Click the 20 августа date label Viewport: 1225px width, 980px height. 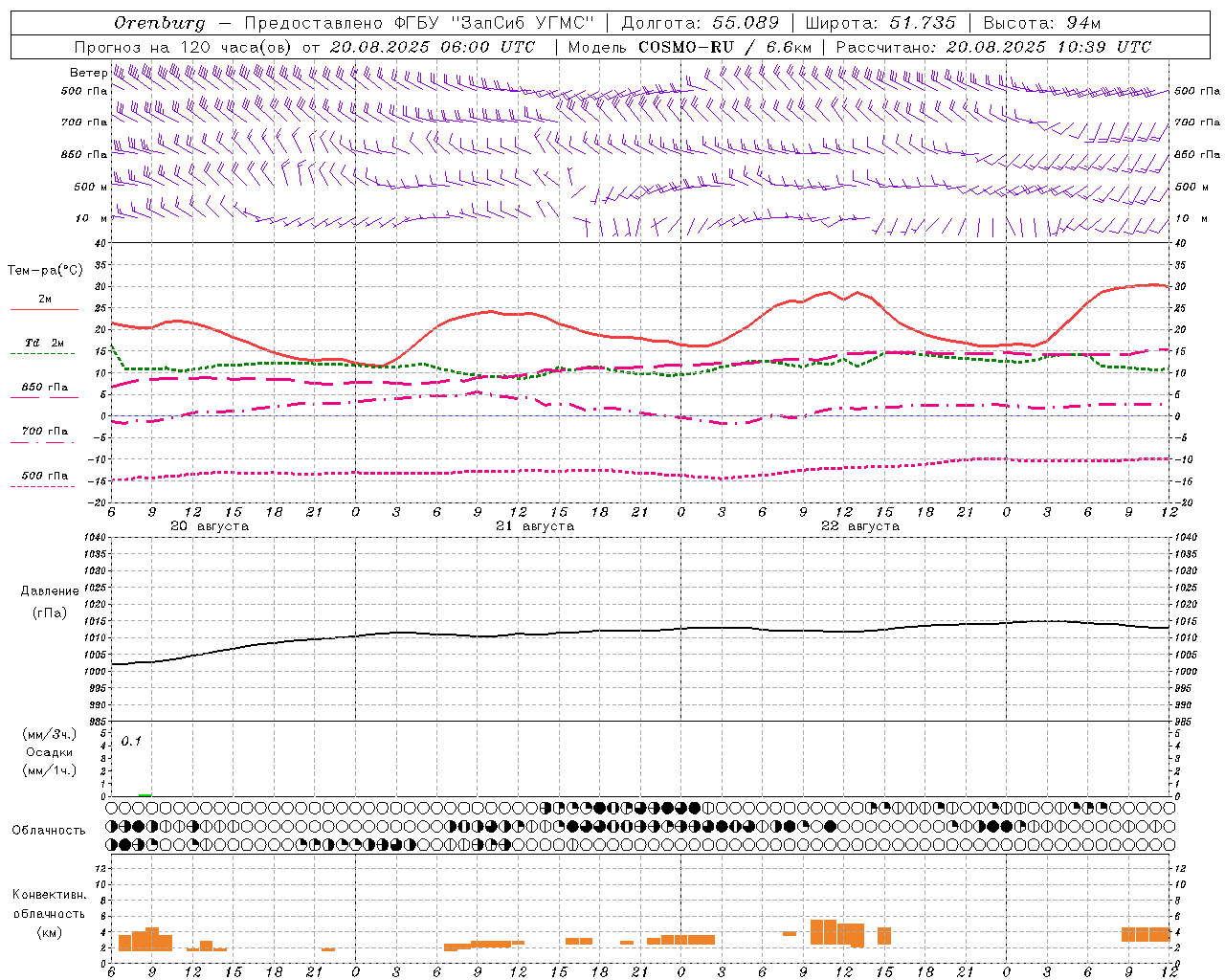tap(210, 526)
